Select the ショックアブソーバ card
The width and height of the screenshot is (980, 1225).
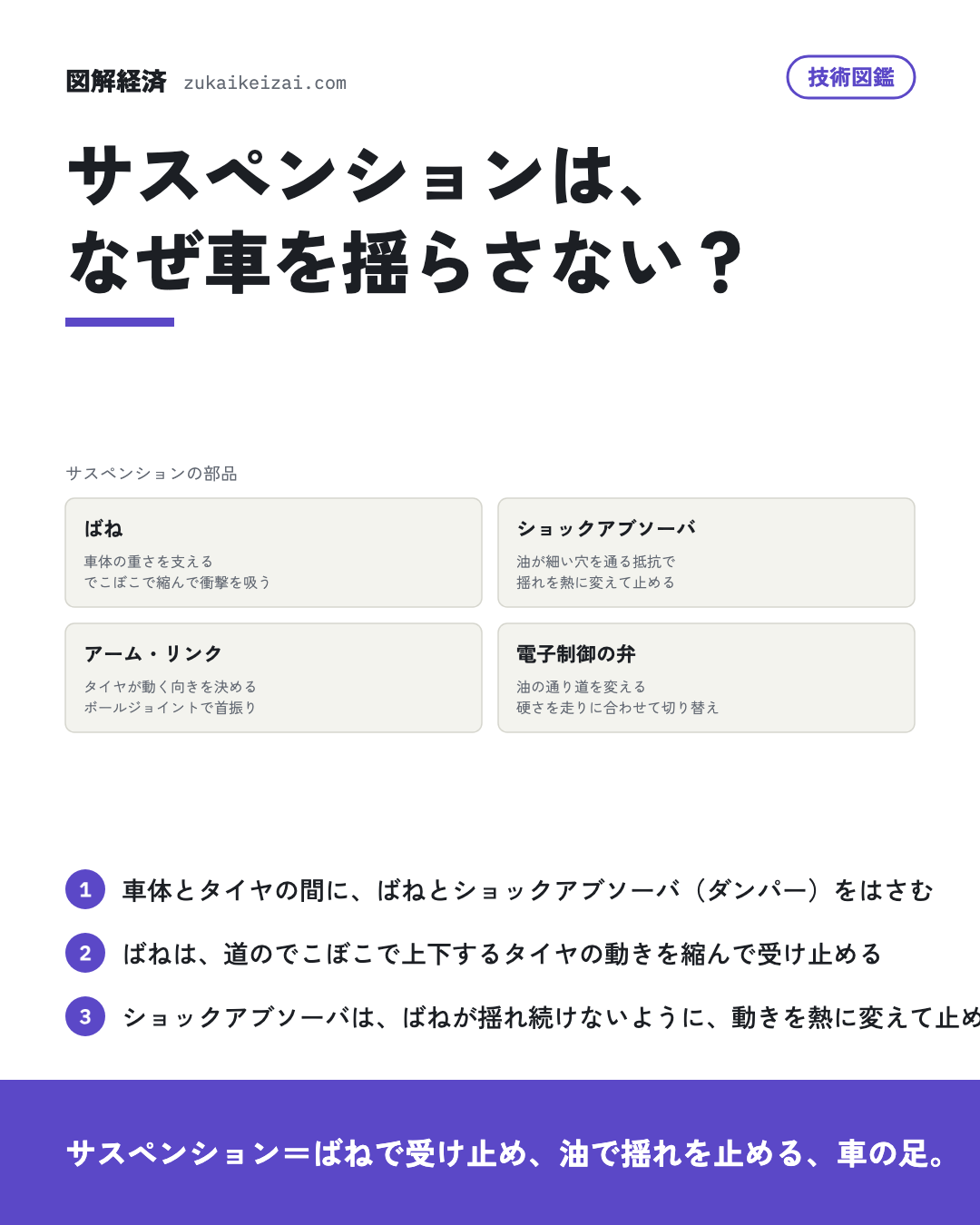tap(706, 553)
